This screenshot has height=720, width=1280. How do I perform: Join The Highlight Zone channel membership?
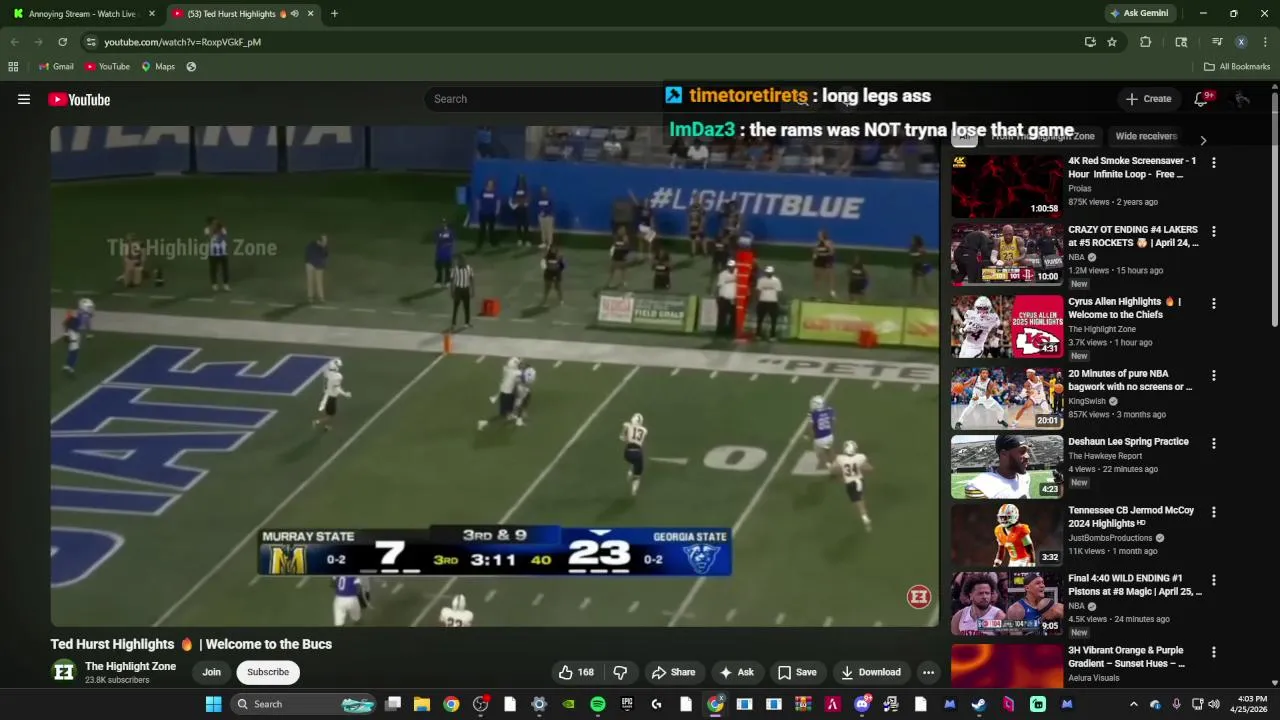[x=211, y=672]
